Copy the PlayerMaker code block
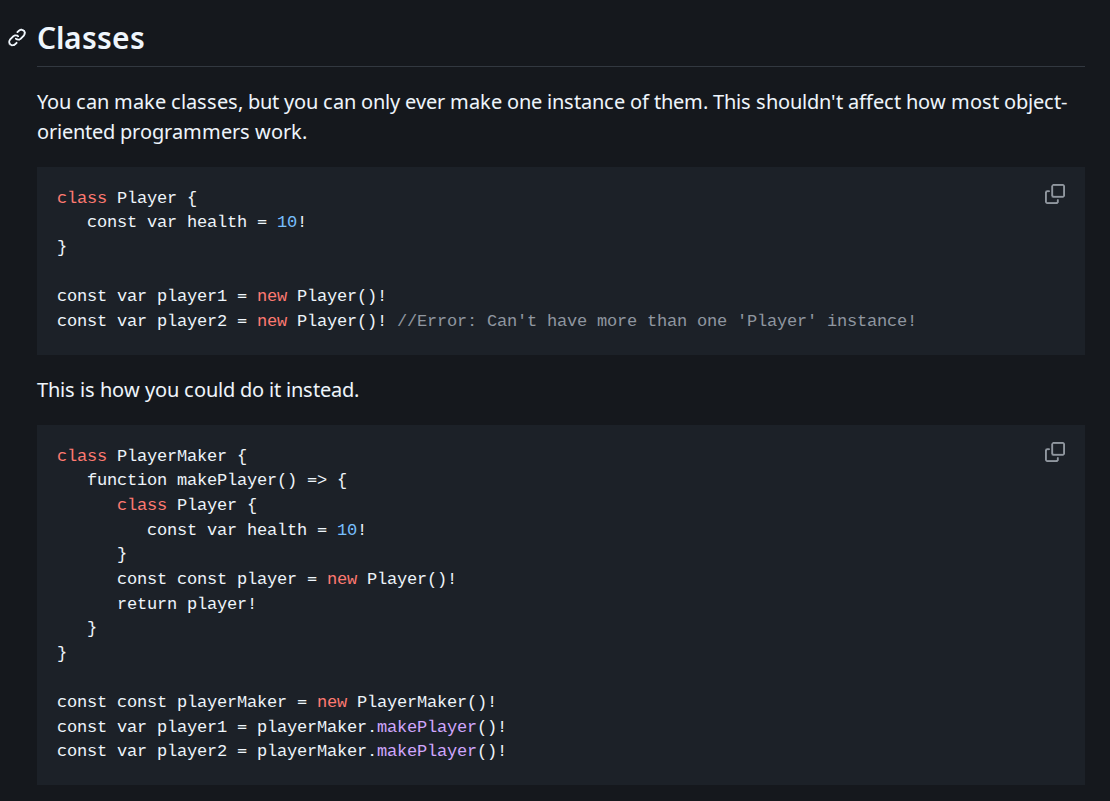This screenshot has width=1110, height=801. pyautogui.click(x=1054, y=452)
